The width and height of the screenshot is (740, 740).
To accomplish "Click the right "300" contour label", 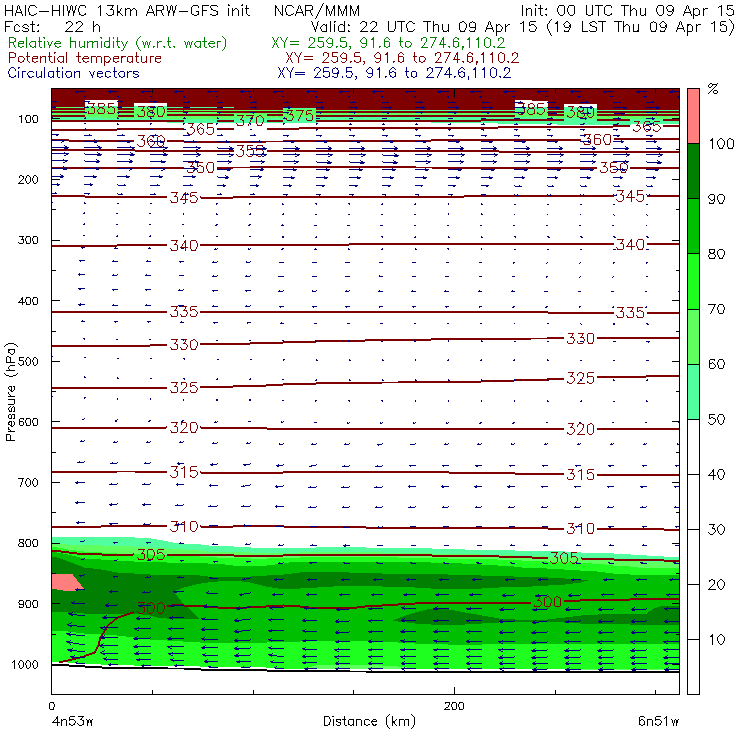I will [x=547, y=602].
